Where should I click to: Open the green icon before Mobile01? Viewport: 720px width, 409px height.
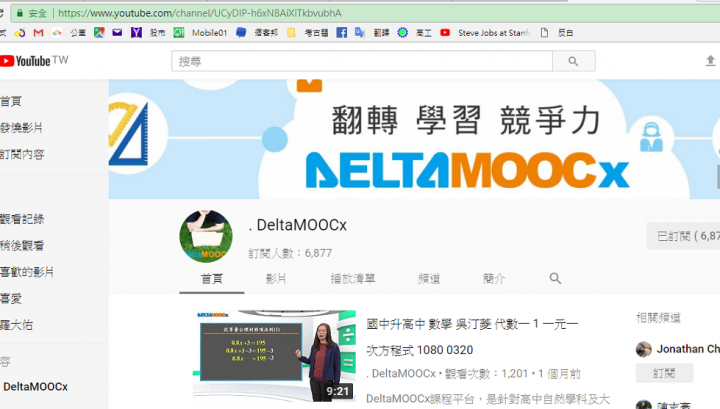(179, 33)
